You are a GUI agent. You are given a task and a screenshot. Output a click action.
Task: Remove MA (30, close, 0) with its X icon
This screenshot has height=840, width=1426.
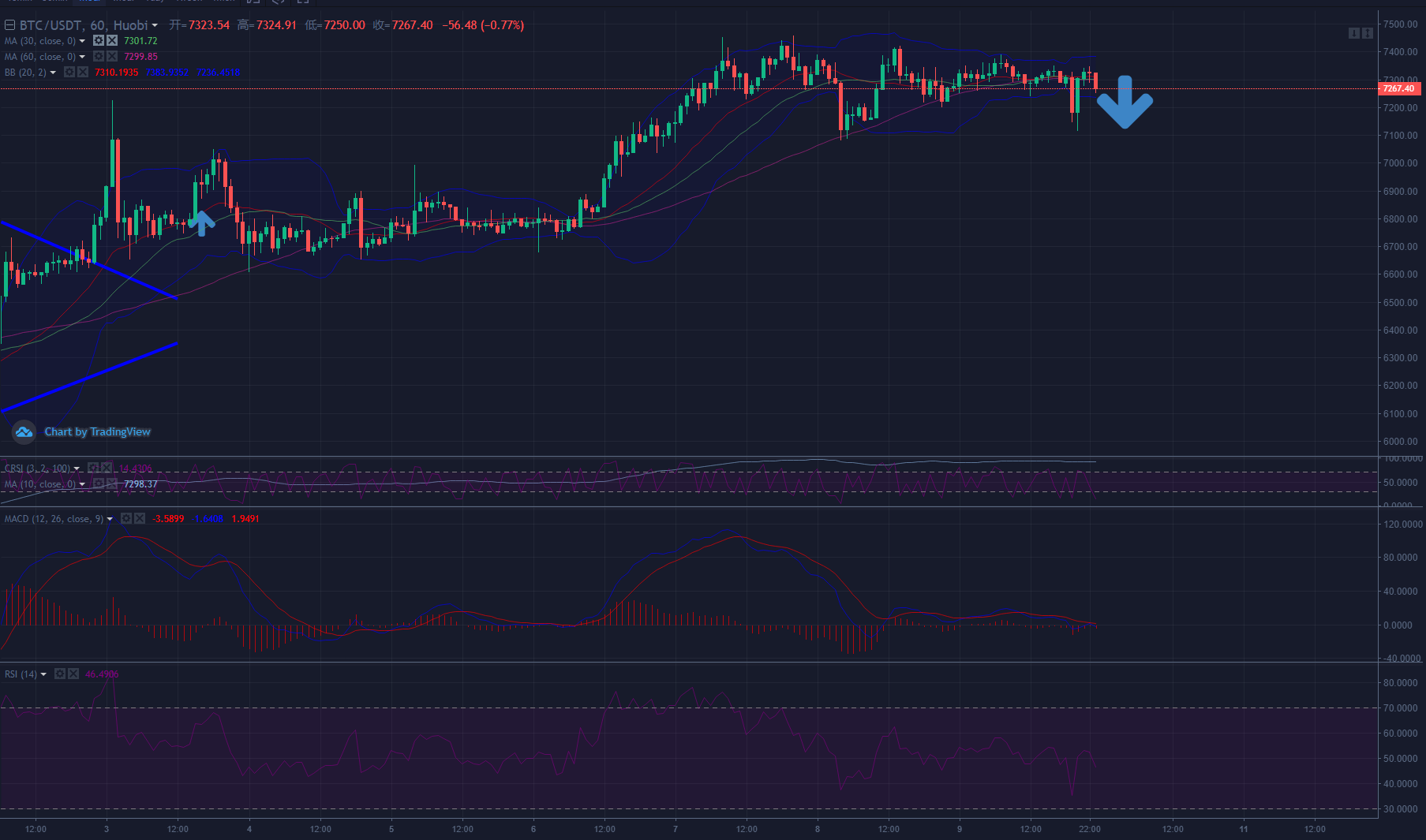tap(112, 40)
